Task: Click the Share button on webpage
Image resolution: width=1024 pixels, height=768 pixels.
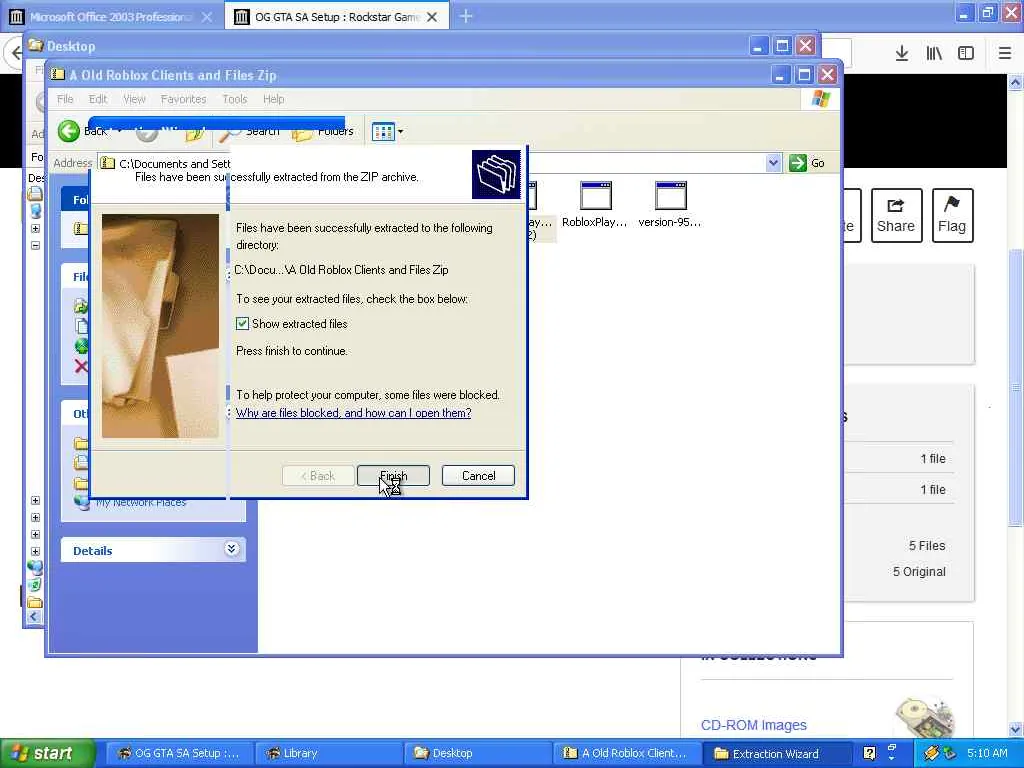Action: pyautogui.click(x=896, y=216)
